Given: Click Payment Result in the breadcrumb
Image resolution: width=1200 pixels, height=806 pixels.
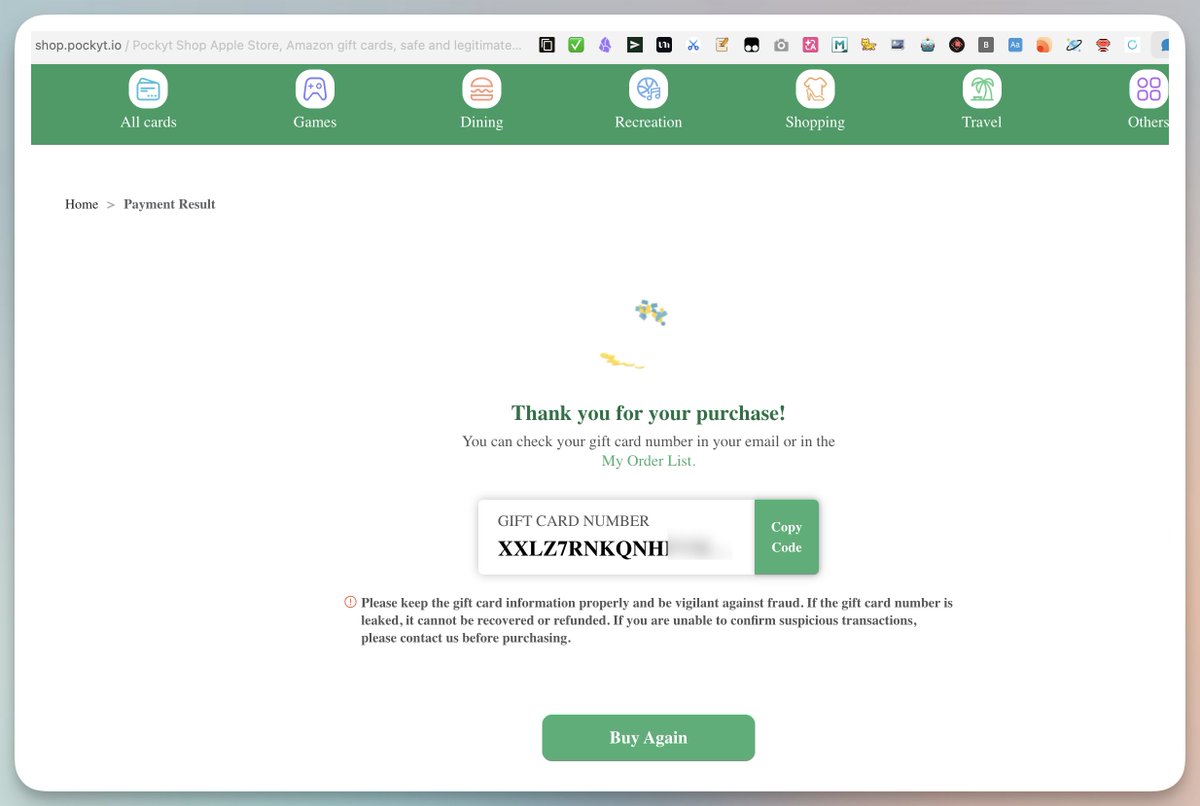Looking at the screenshot, I should 170,204.
